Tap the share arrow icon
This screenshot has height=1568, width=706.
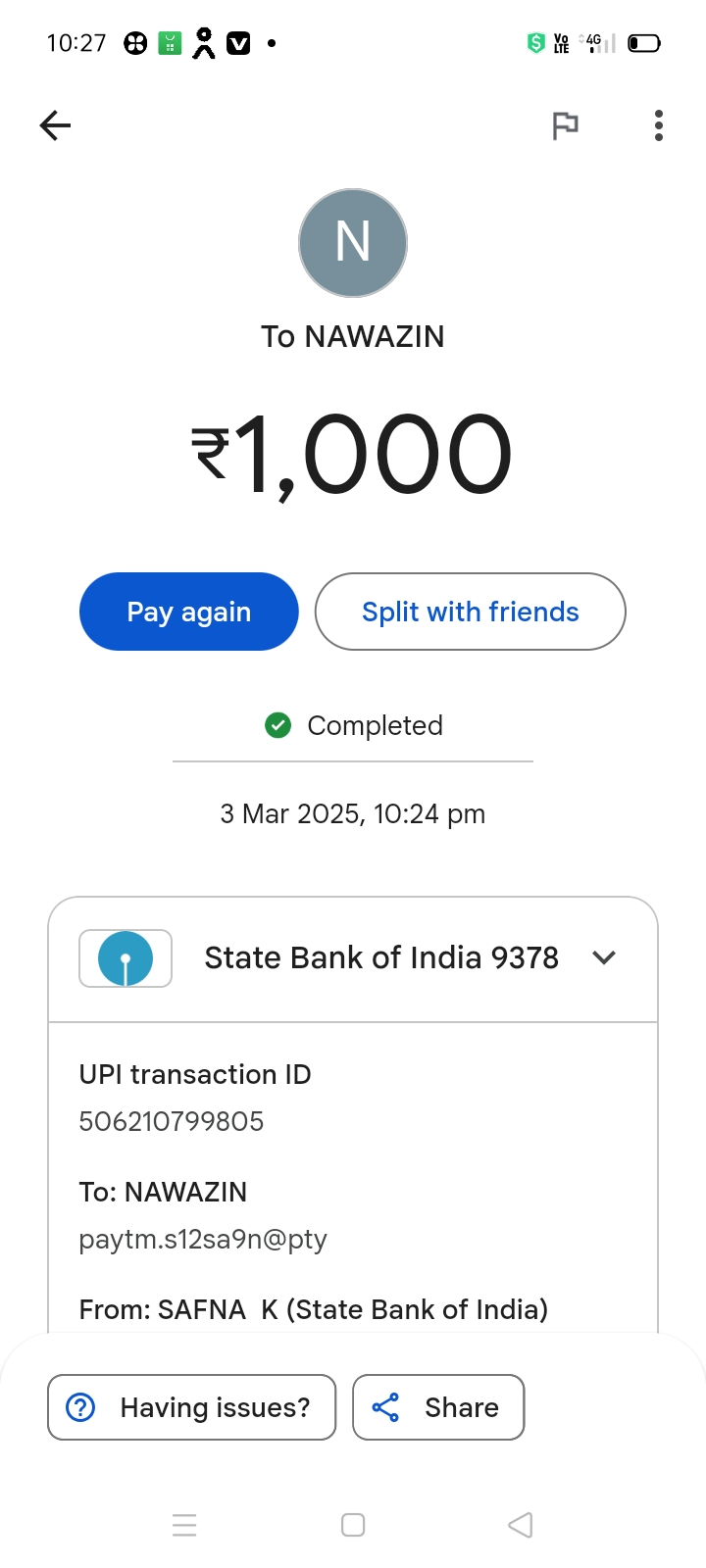[x=385, y=1407]
